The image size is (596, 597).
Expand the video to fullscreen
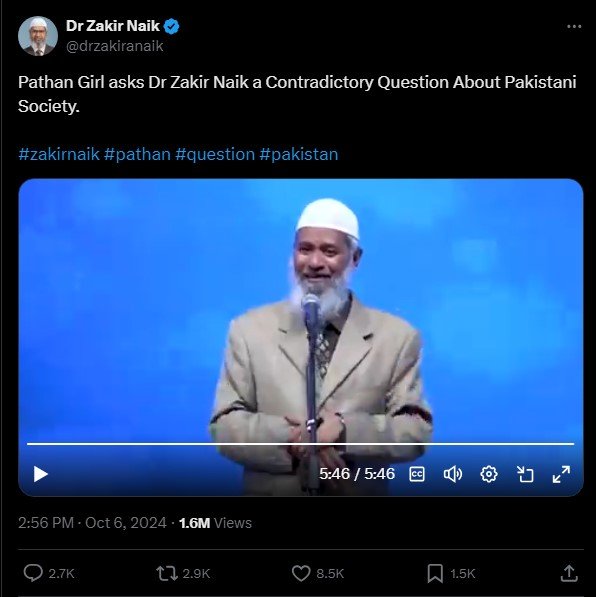[561, 474]
